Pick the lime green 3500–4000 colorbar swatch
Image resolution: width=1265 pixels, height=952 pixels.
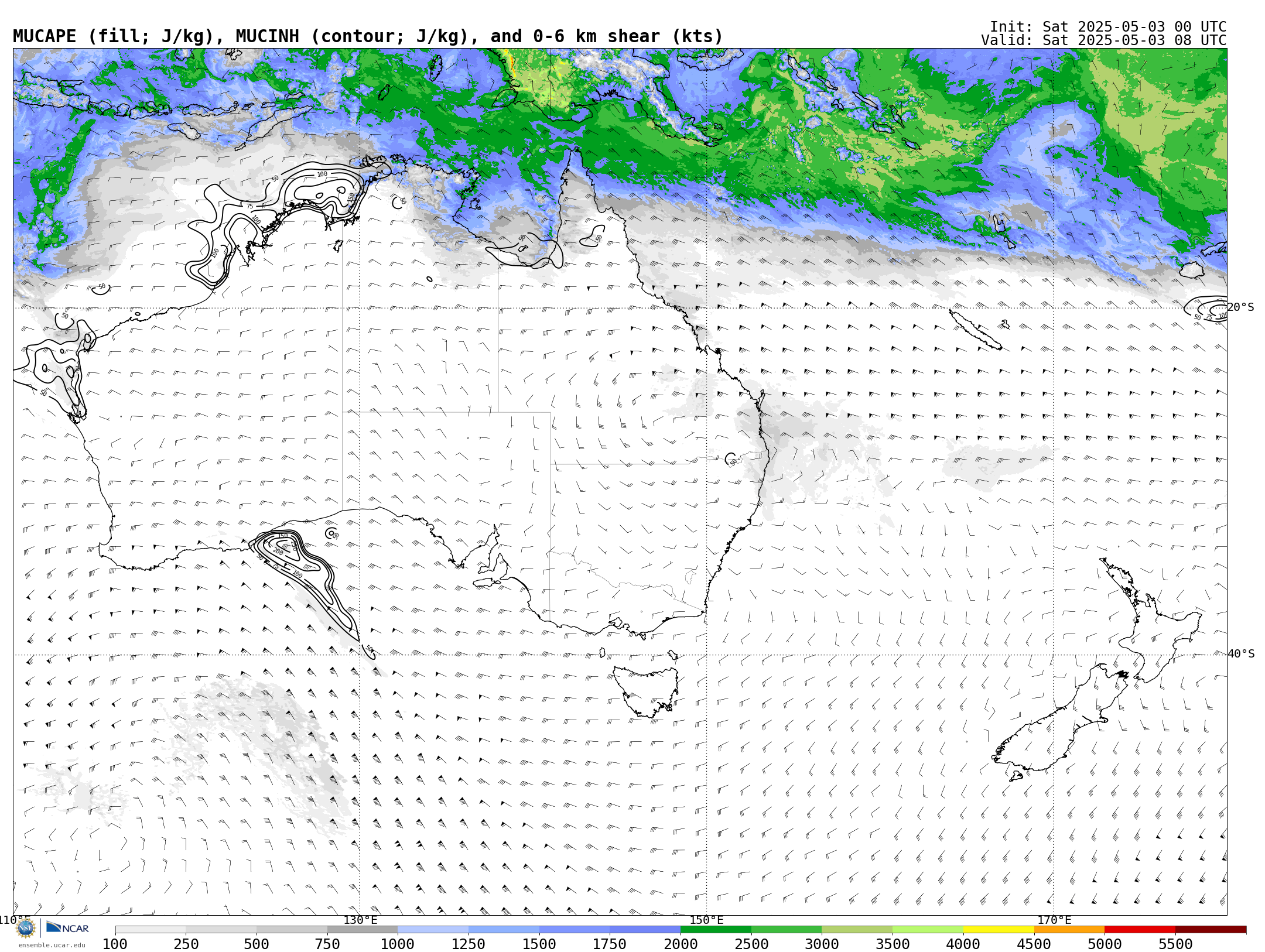click(928, 930)
